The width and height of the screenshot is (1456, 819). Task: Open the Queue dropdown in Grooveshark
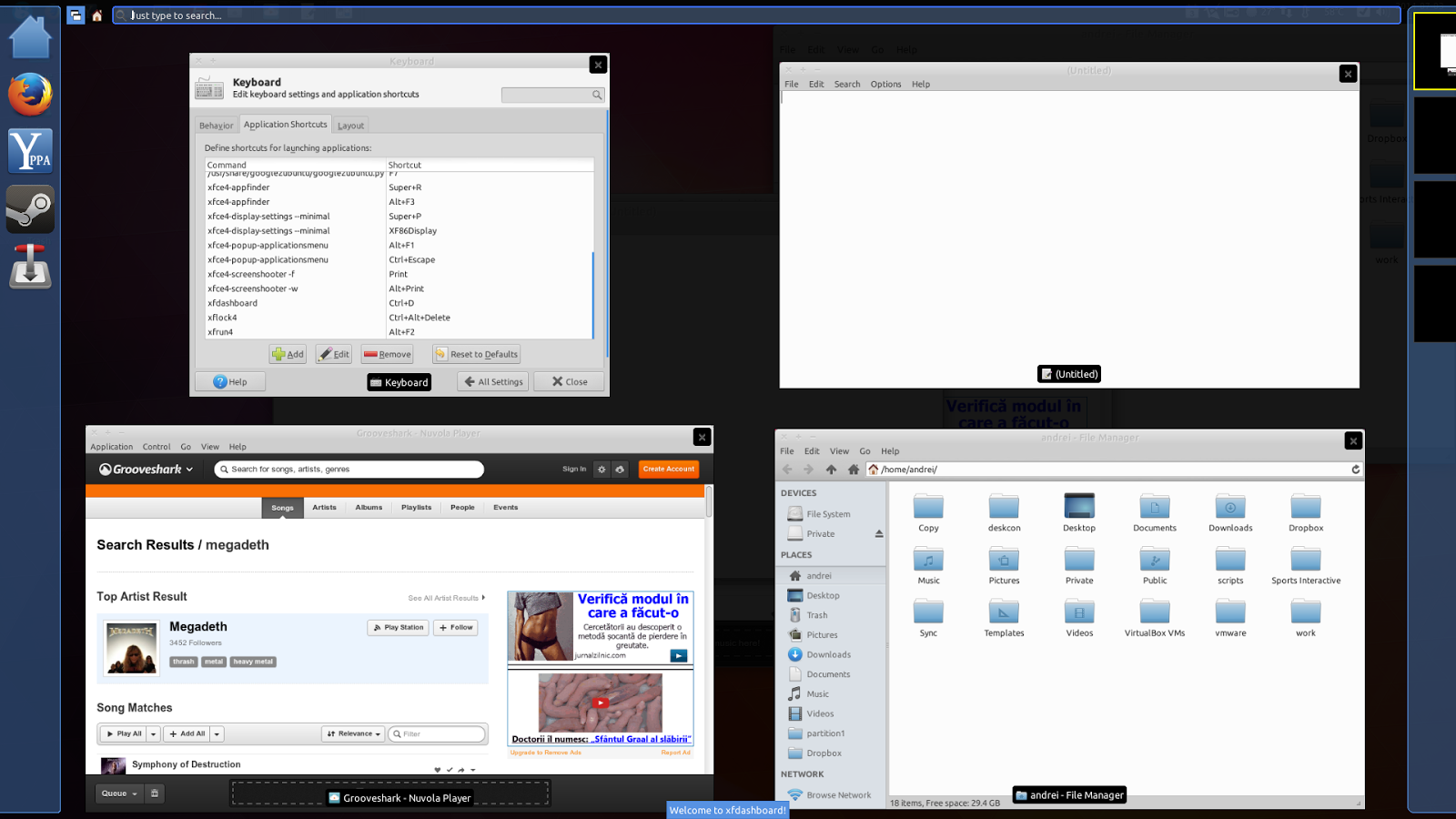(119, 794)
